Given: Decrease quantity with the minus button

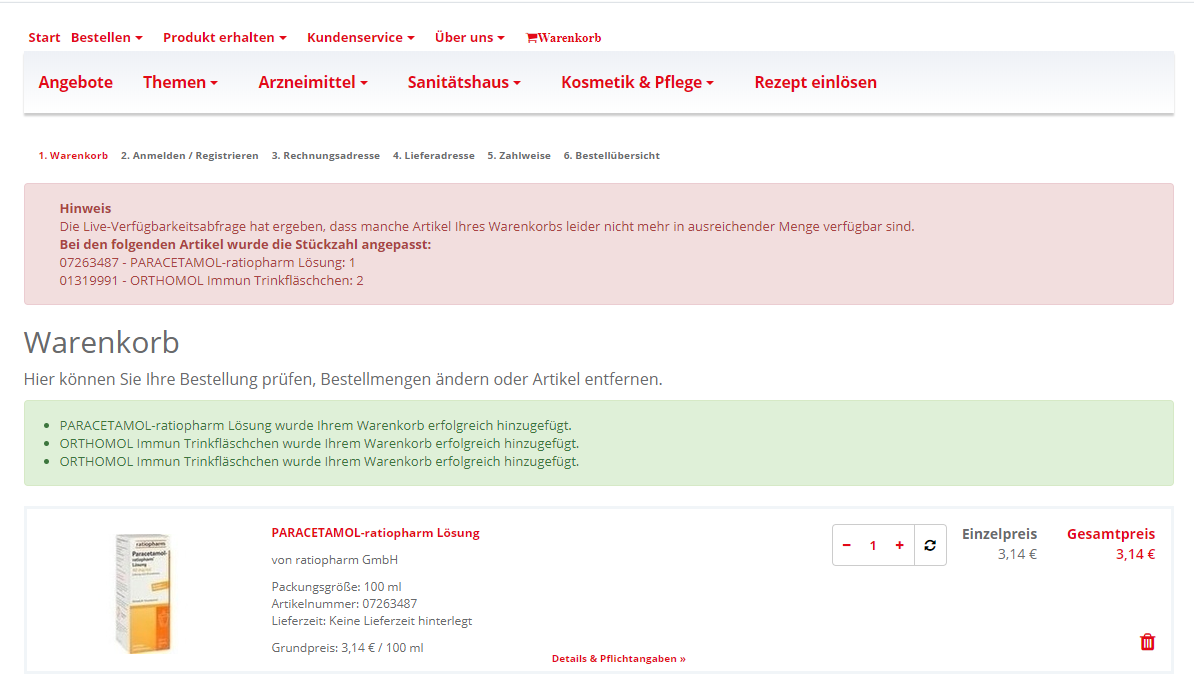Looking at the screenshot, I should 847,545.
